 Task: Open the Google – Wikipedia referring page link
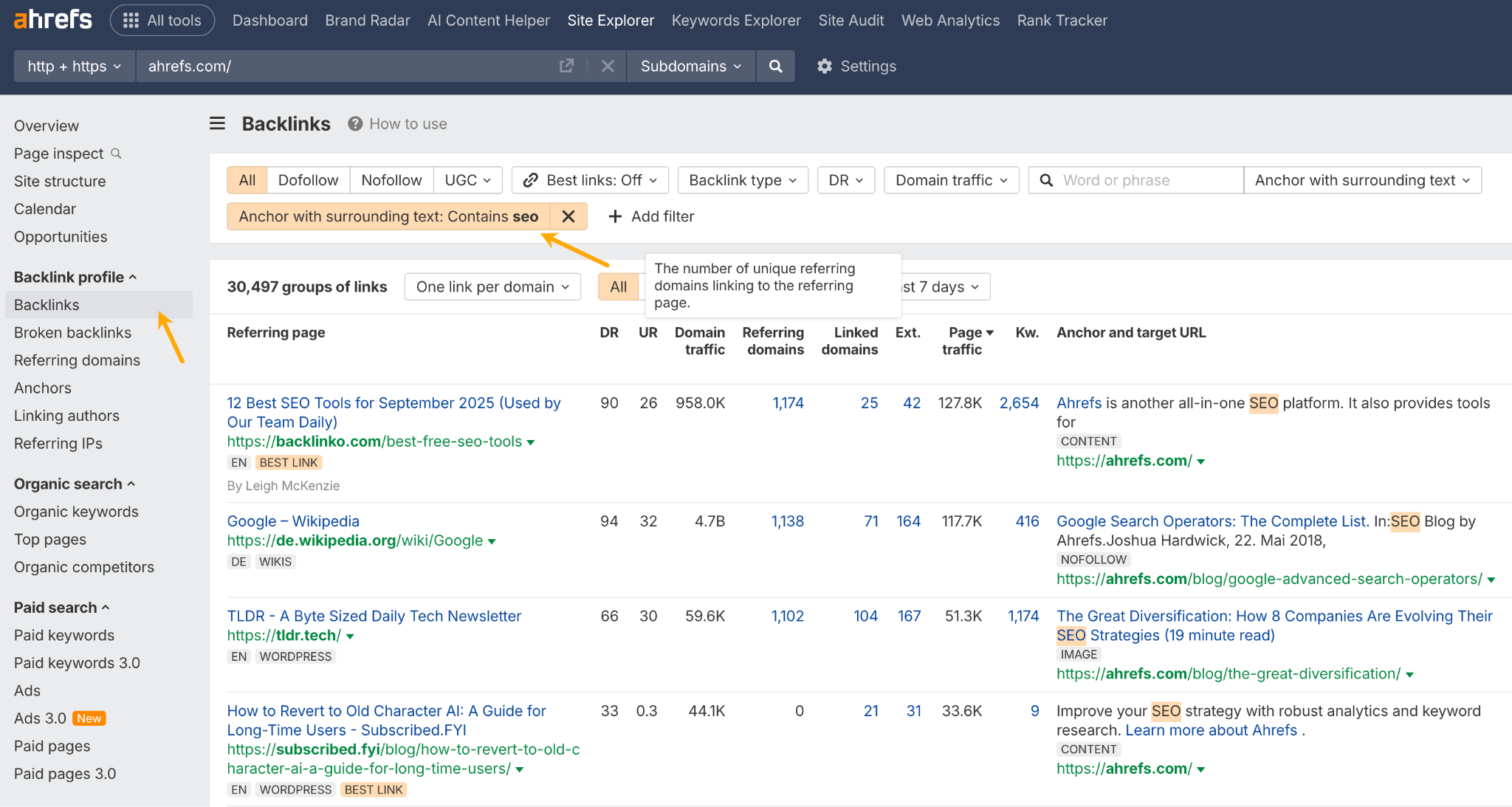(292, 521)
